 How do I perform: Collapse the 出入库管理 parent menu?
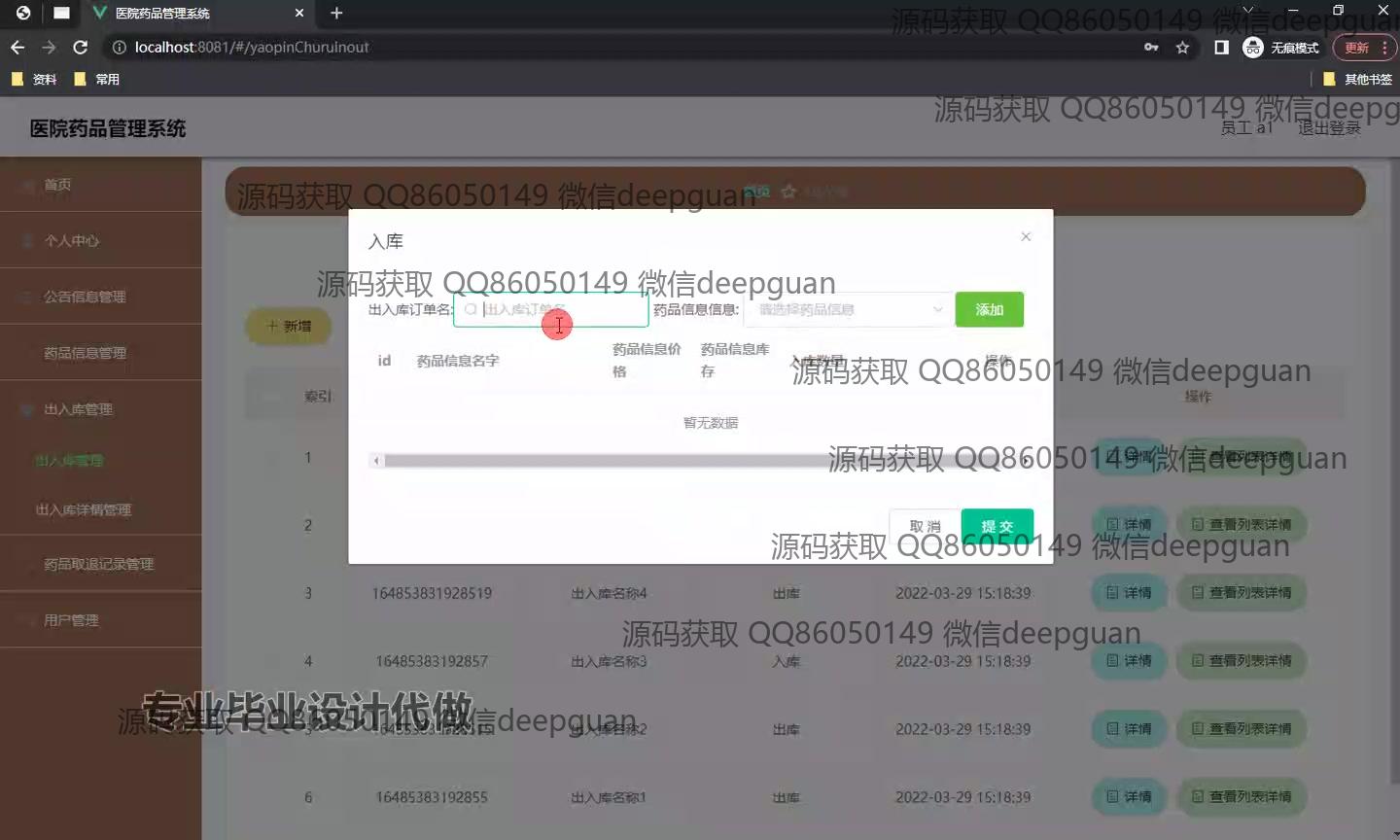(101, 409)
